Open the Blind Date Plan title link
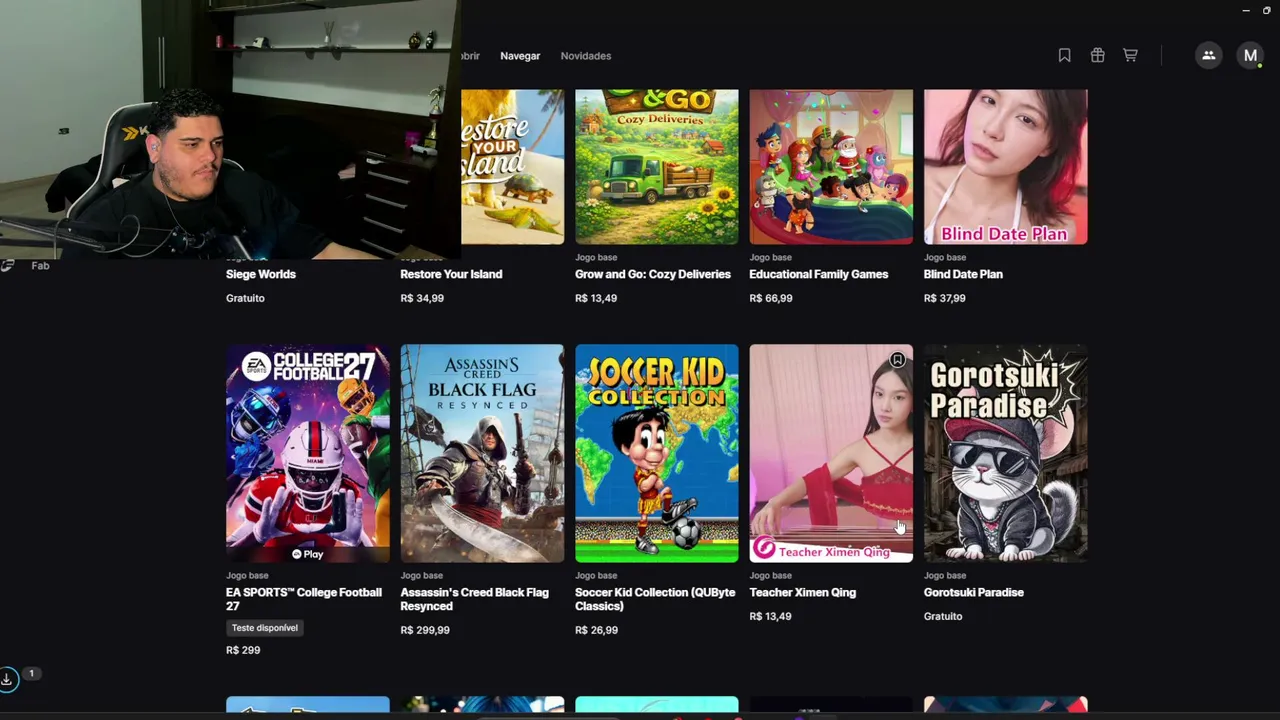 963,274
